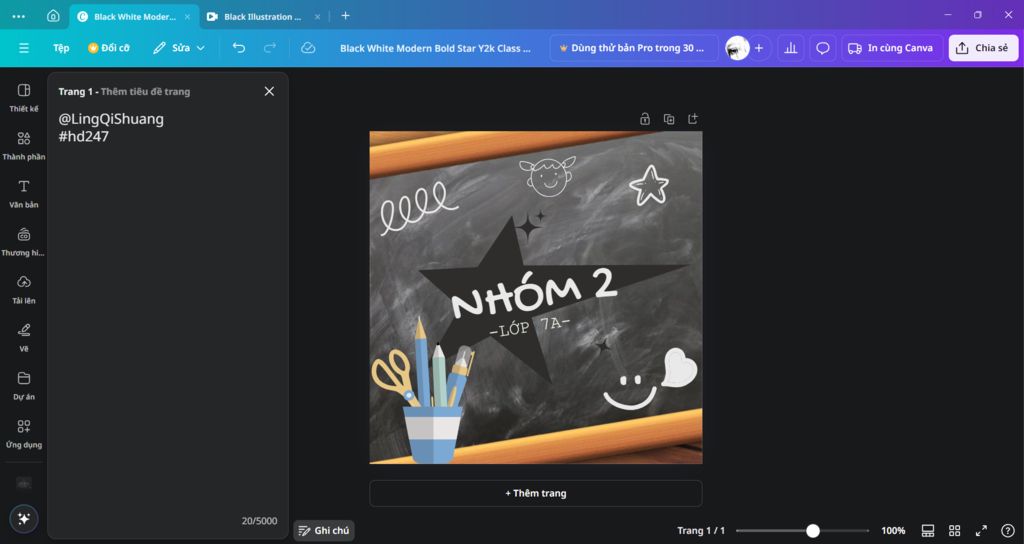Duplicate the page above the canvas
Screen dimensions: 1024x544
coord(669,119)
